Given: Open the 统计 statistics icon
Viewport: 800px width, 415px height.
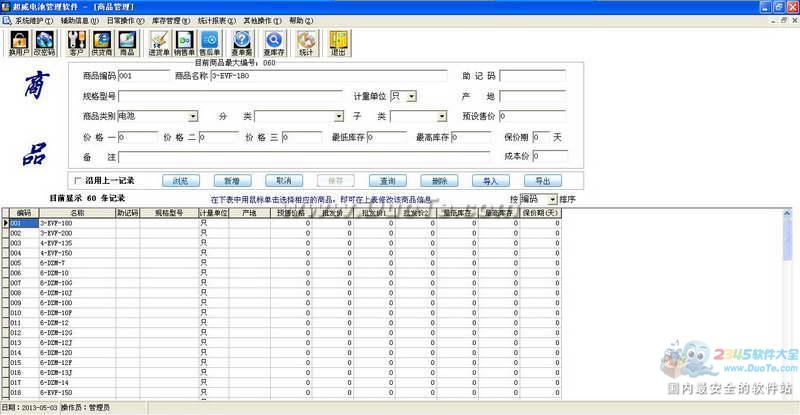Looking at the screenshot, I should pyautogui.click(x=306, y=43).
